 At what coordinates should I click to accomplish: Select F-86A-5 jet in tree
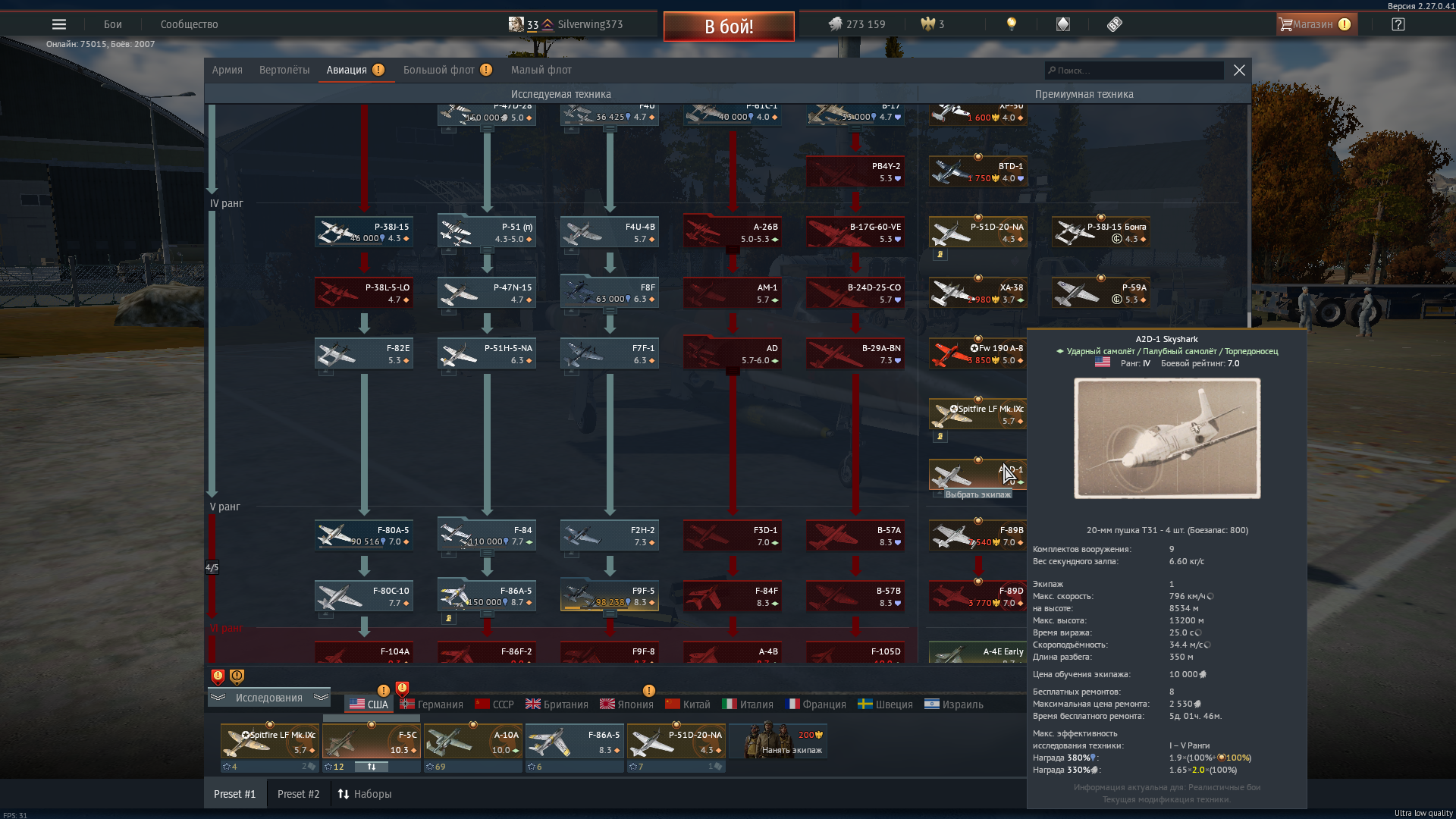point(487,596)
